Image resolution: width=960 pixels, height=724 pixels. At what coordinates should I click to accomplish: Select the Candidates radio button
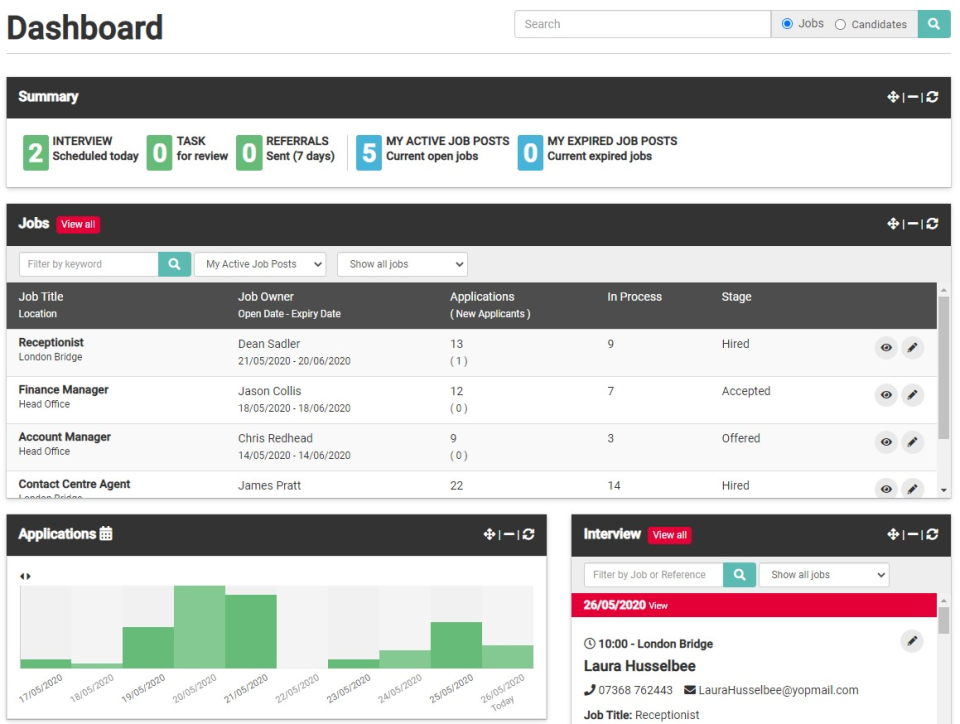[x=840, y=25]
